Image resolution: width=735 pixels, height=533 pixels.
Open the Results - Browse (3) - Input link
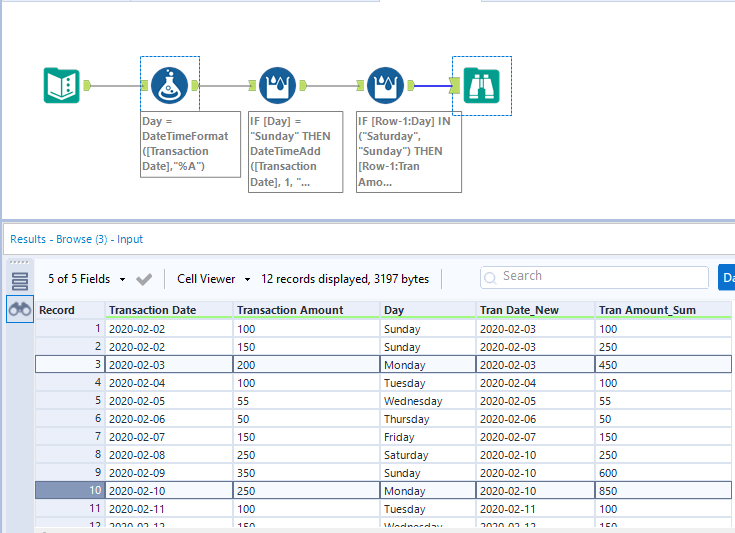tap(76, 239)
